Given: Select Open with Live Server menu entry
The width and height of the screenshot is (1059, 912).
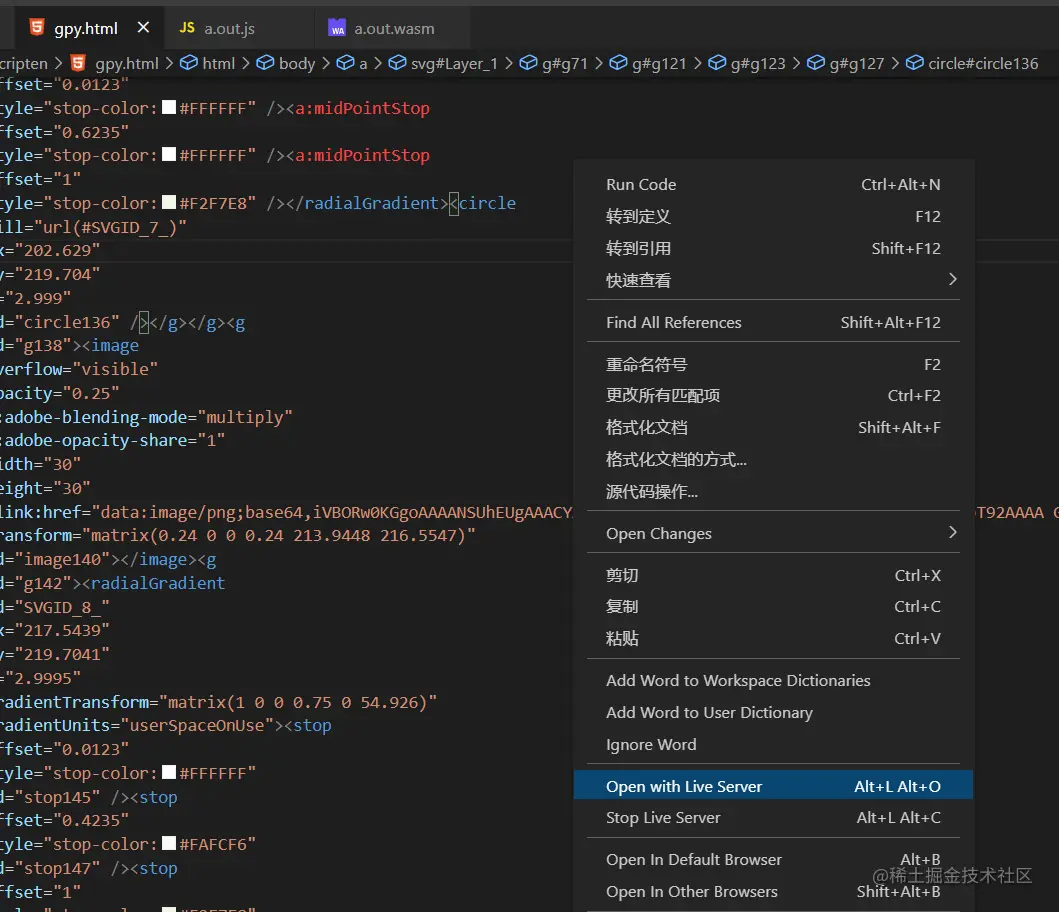Looking at the screenshot, I should pos(684,786).
